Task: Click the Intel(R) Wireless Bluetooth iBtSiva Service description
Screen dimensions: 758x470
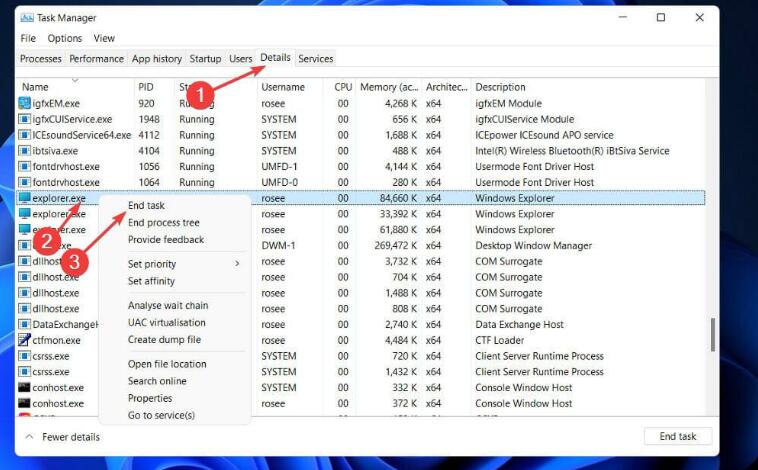Action: pyautogui.click(x=572, y=150)
